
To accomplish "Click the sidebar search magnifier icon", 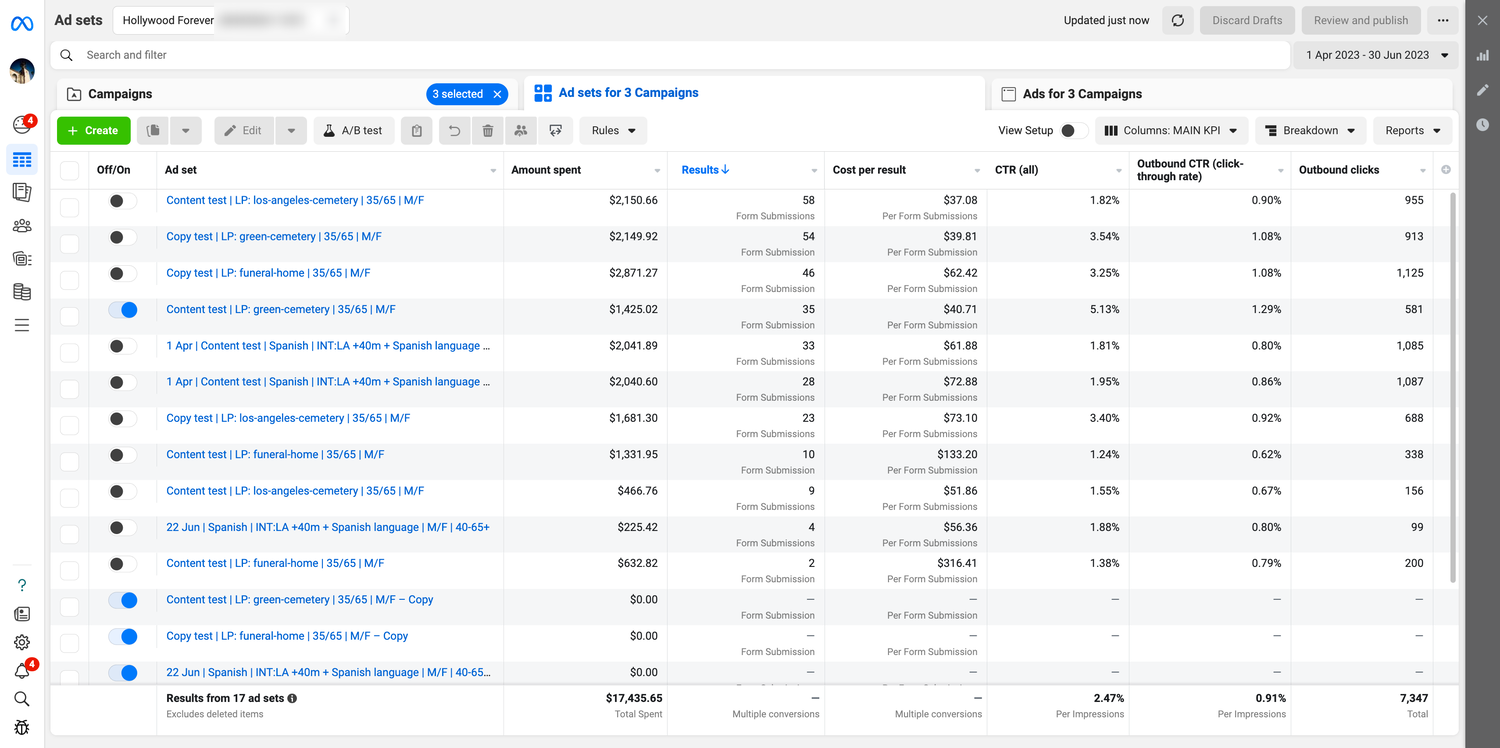I will click(22, 699).
